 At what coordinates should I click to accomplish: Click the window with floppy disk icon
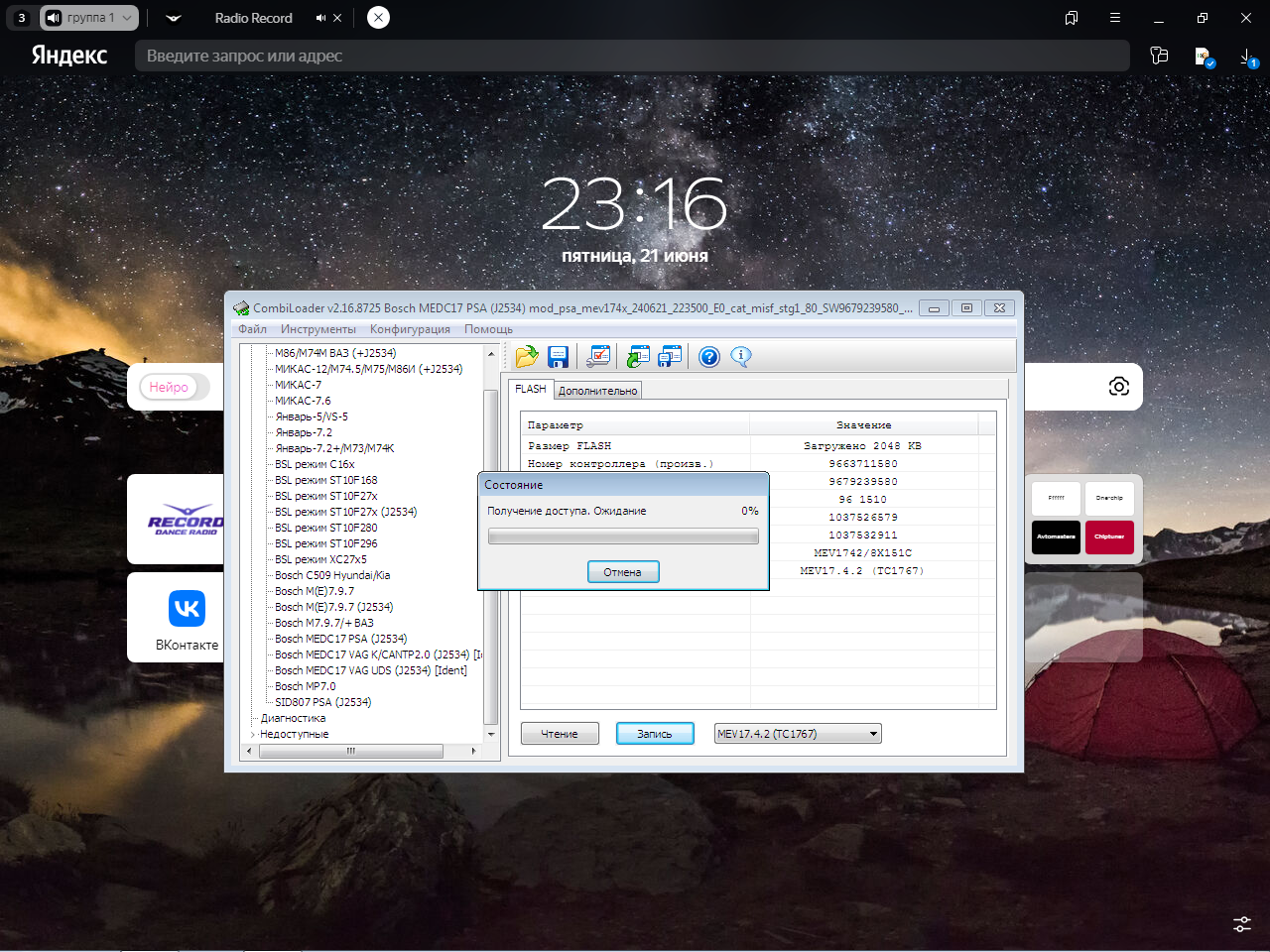pyautogui.click(x=671, y=357)
